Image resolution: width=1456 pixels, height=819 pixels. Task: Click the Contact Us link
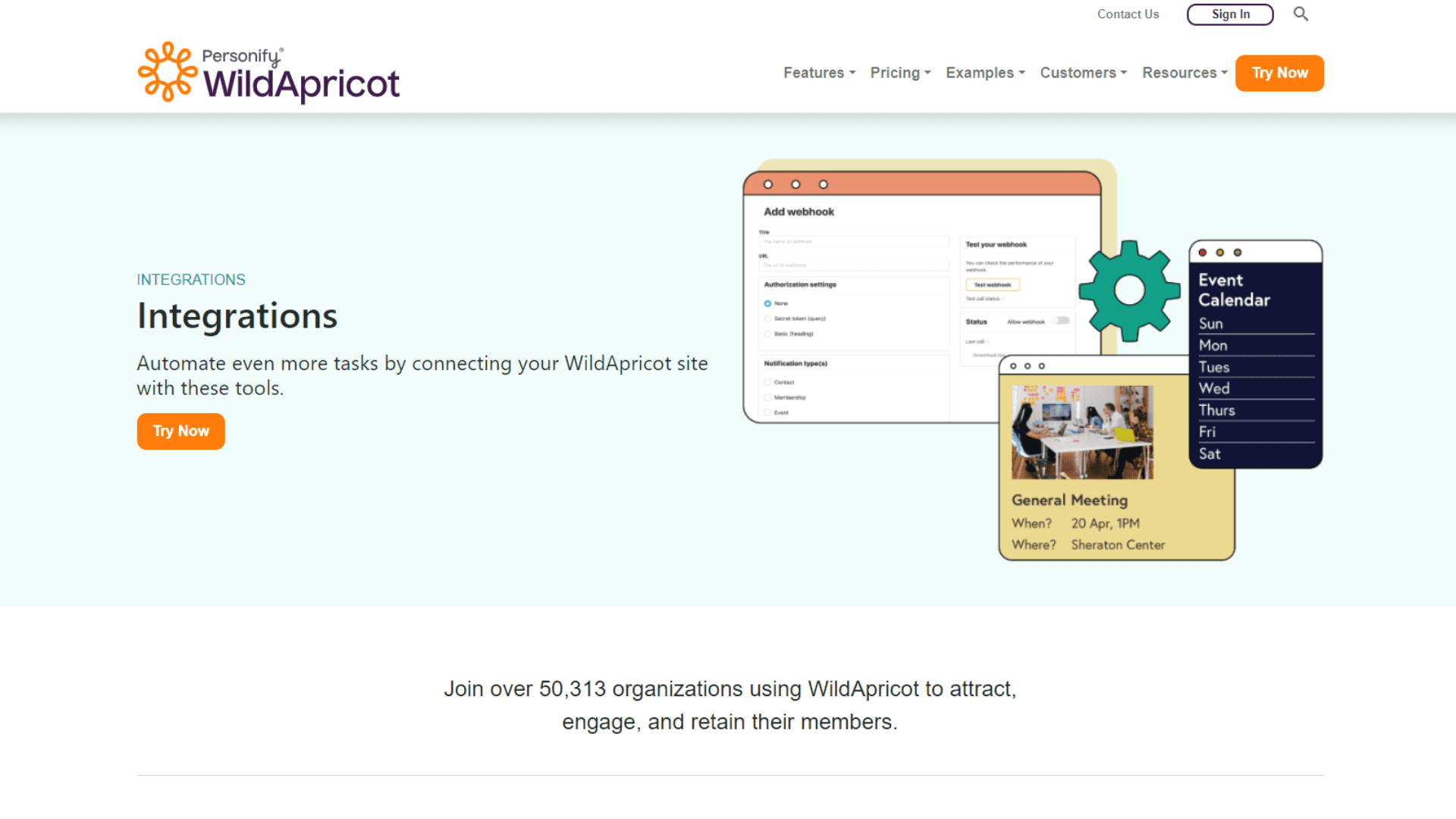pyautogui.click(x=1128, y=14)
